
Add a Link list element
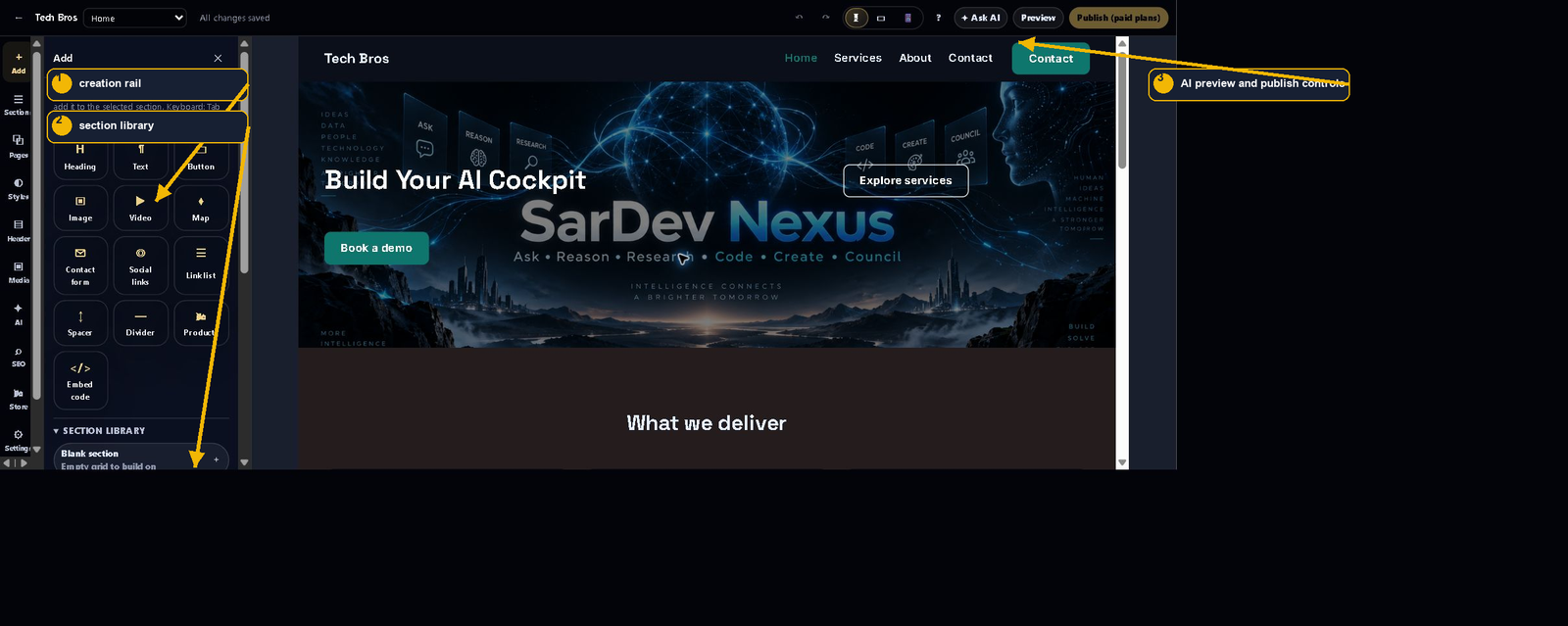click(x=201, y=265)
